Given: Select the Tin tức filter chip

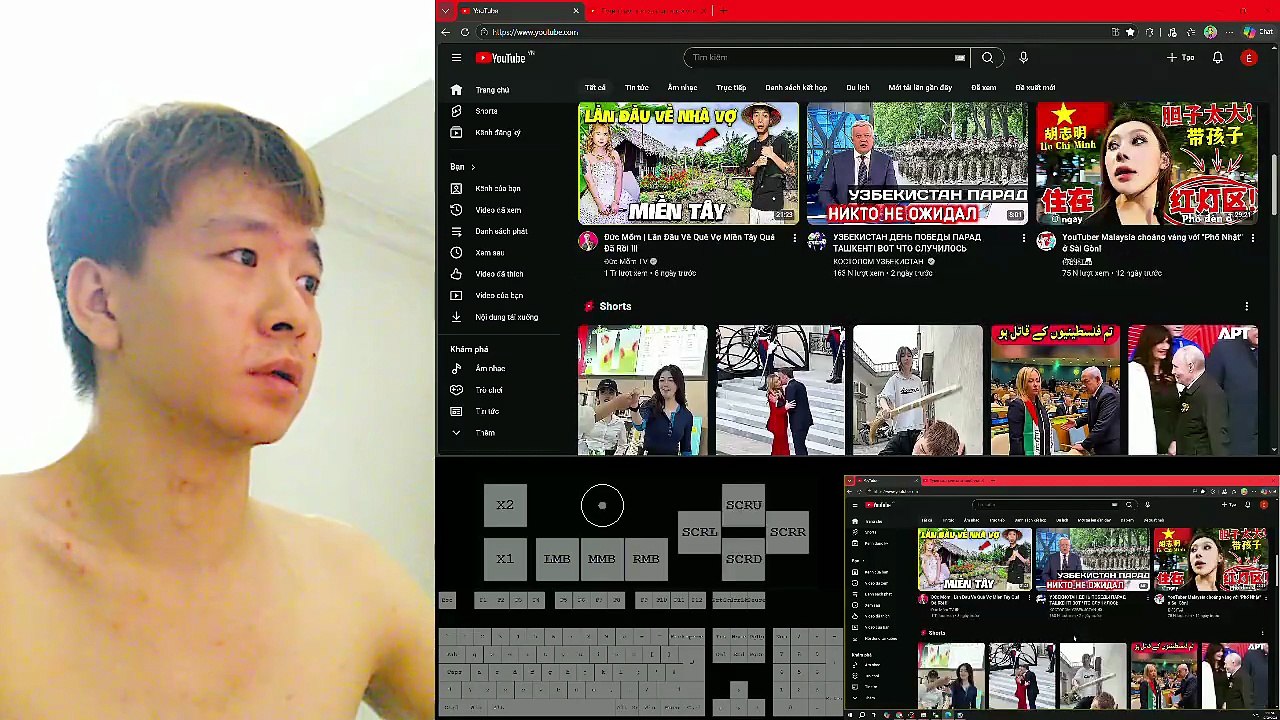Looking at the screenshot, I should pyautogui.click(x=636, y=88).
